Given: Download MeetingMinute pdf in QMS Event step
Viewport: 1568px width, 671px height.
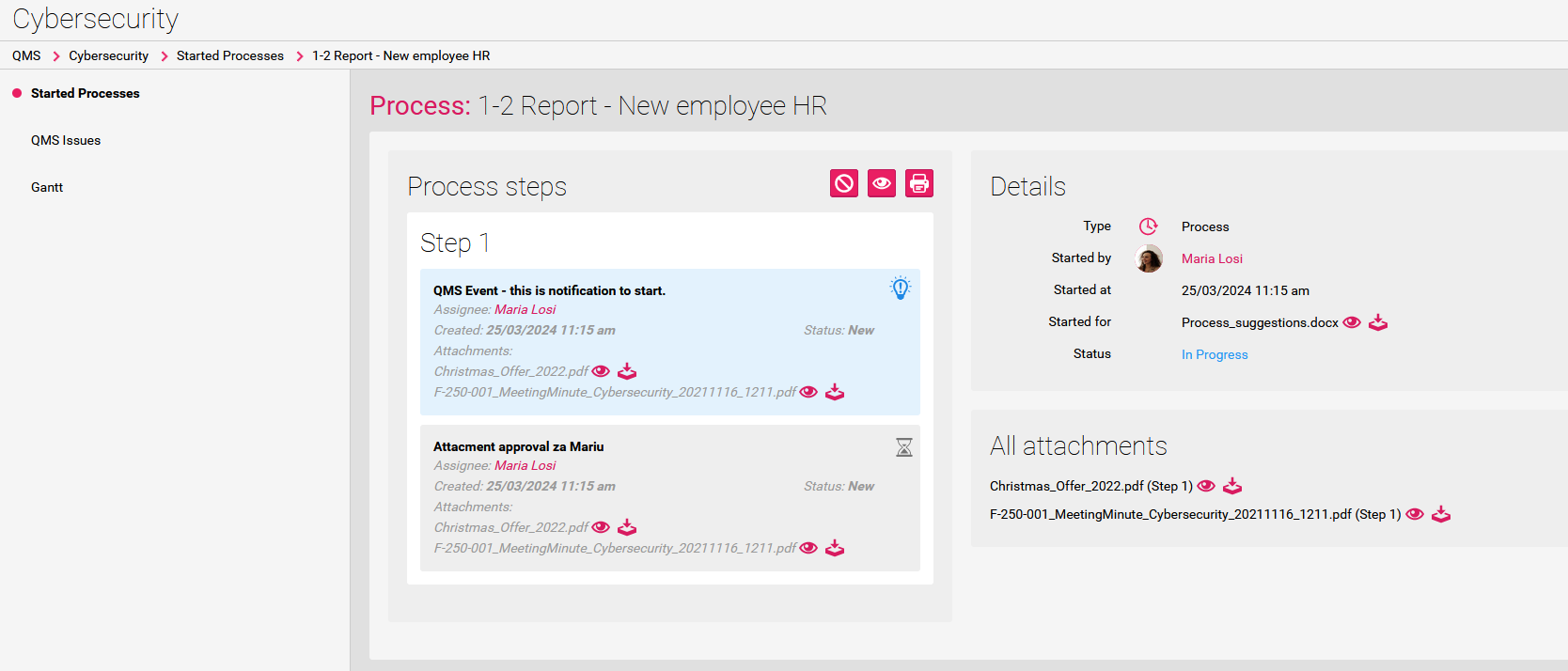Looking at the screenshot, I should 834,392.
